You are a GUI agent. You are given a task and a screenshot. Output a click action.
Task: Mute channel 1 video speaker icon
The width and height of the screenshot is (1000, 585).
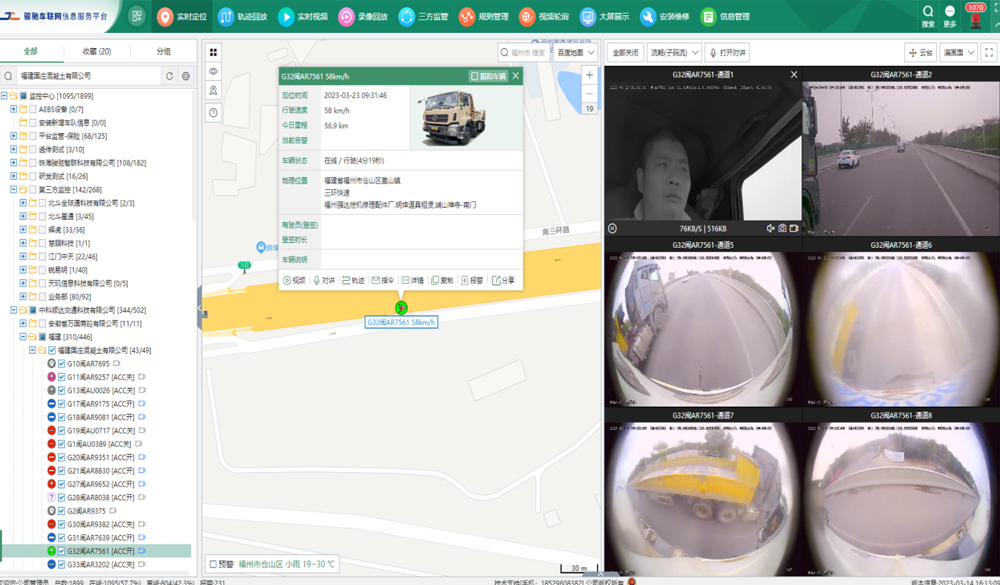pos(769,229)
